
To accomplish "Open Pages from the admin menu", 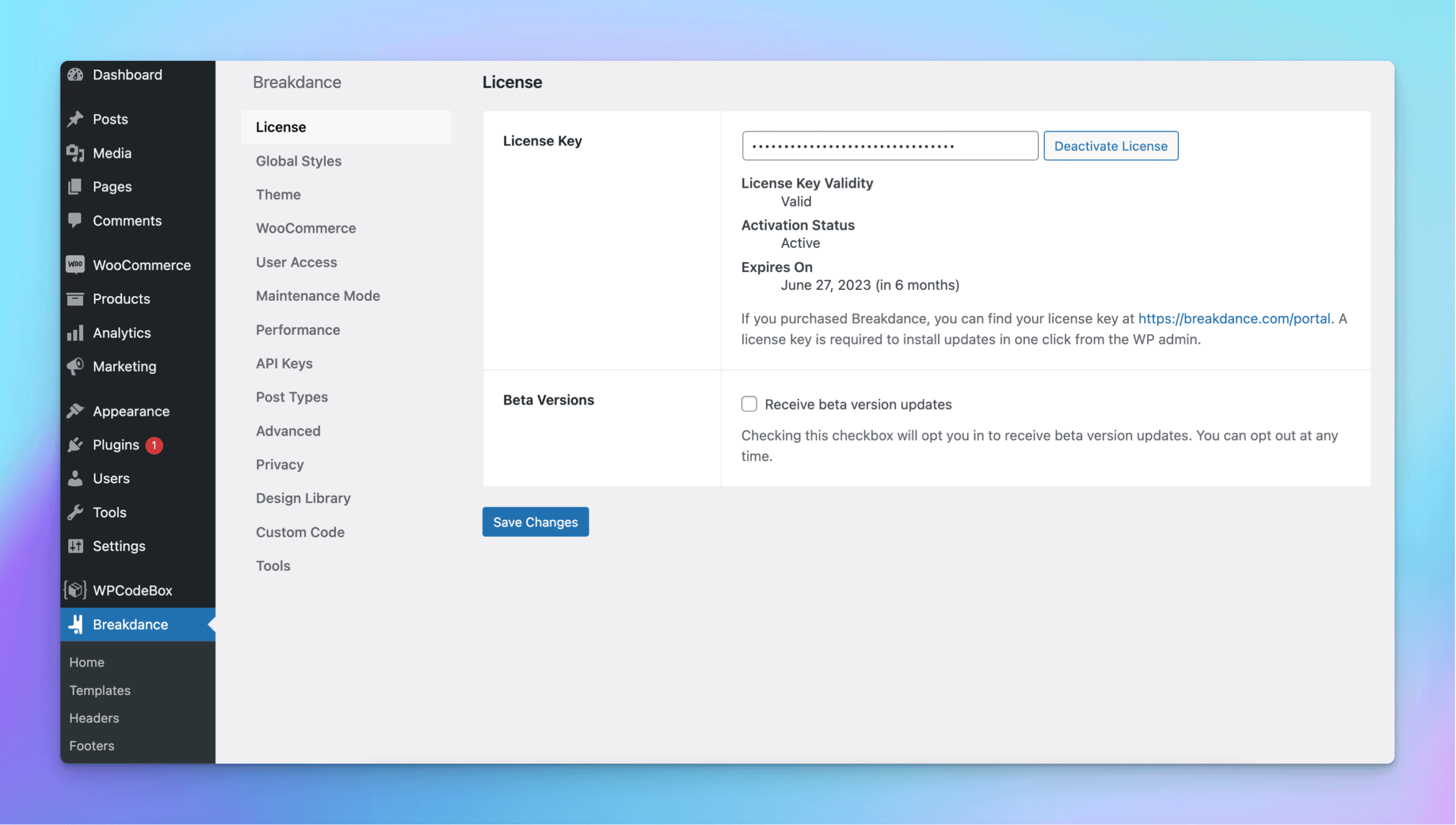I will 138,186.
